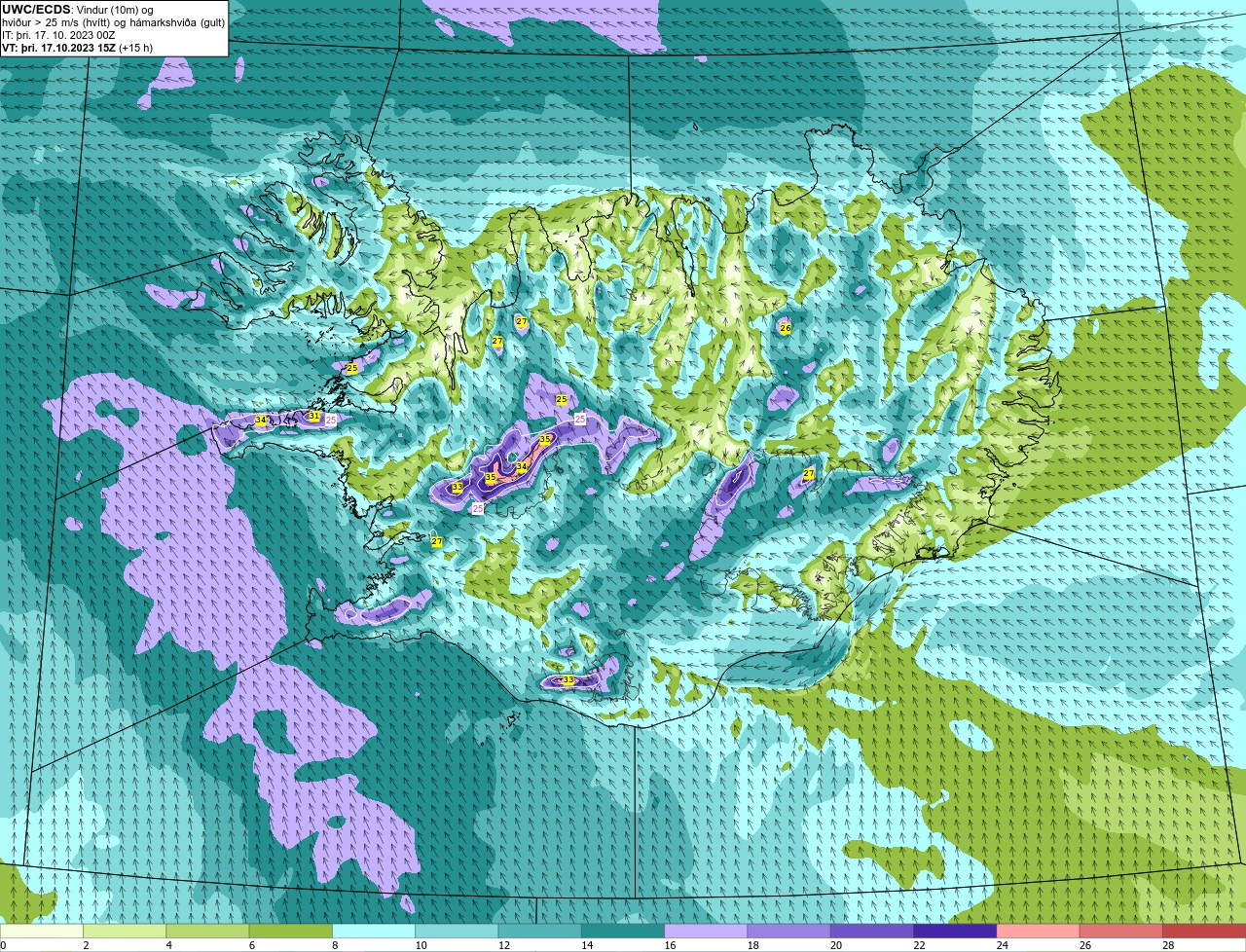Click the legend swatch between 4 and 6
The height and width of the screenshot is (952, 1246).
click(x=207, y=931)
